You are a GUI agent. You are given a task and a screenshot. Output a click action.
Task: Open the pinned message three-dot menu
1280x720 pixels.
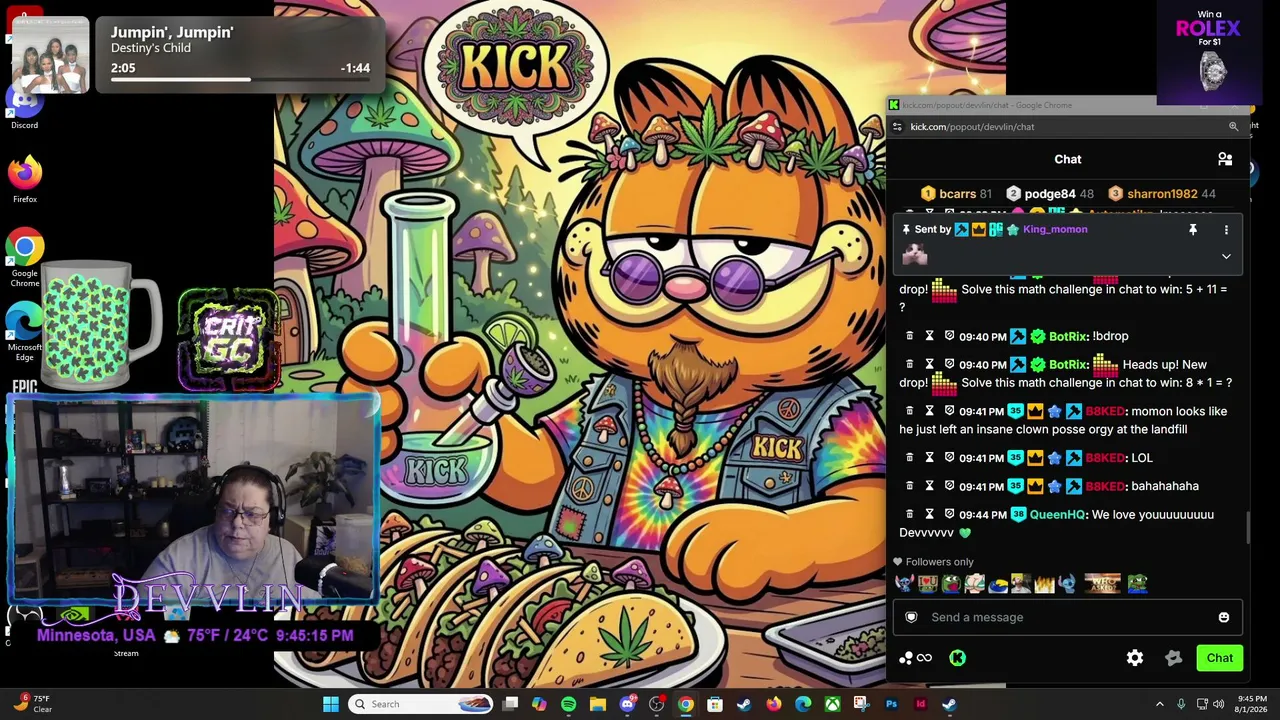point(1226,230)
